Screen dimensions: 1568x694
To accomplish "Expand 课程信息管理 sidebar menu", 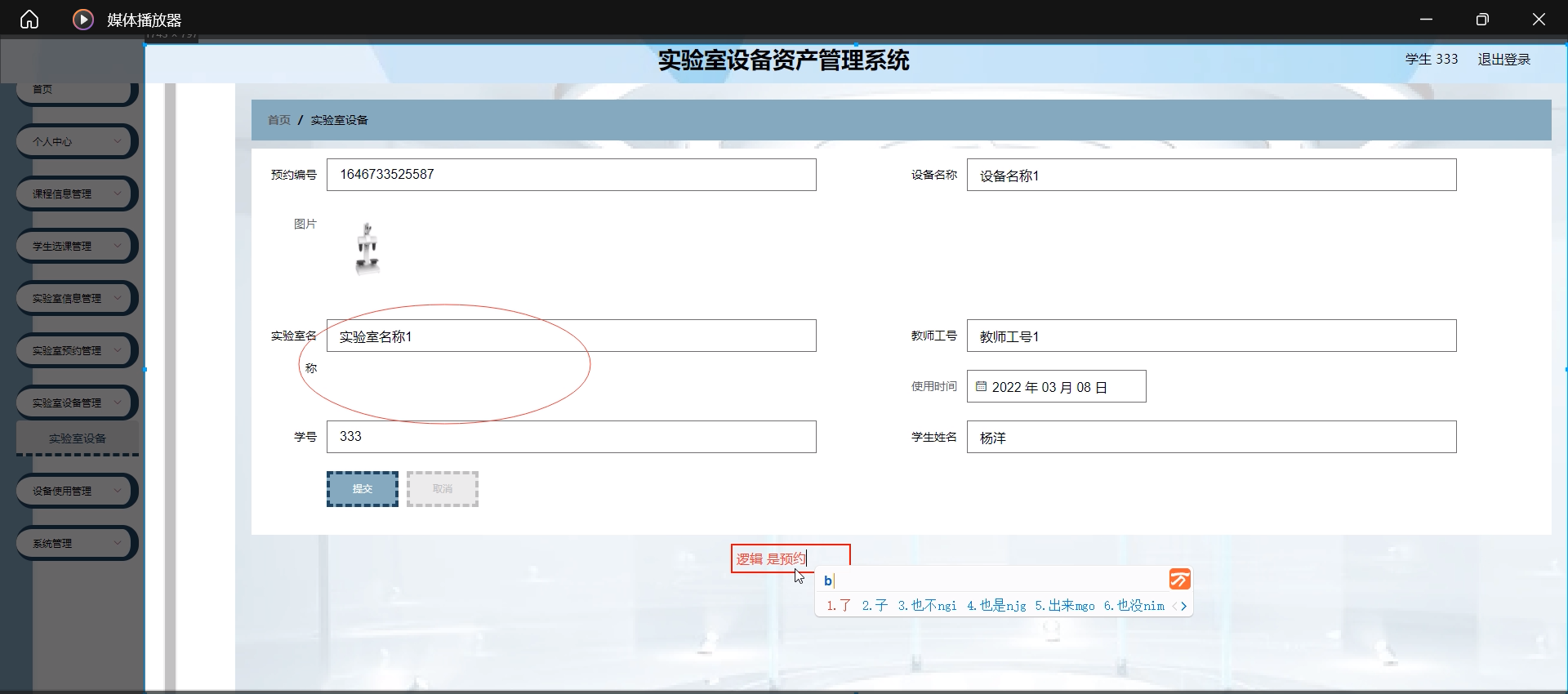I will click(x=77, y=194).
